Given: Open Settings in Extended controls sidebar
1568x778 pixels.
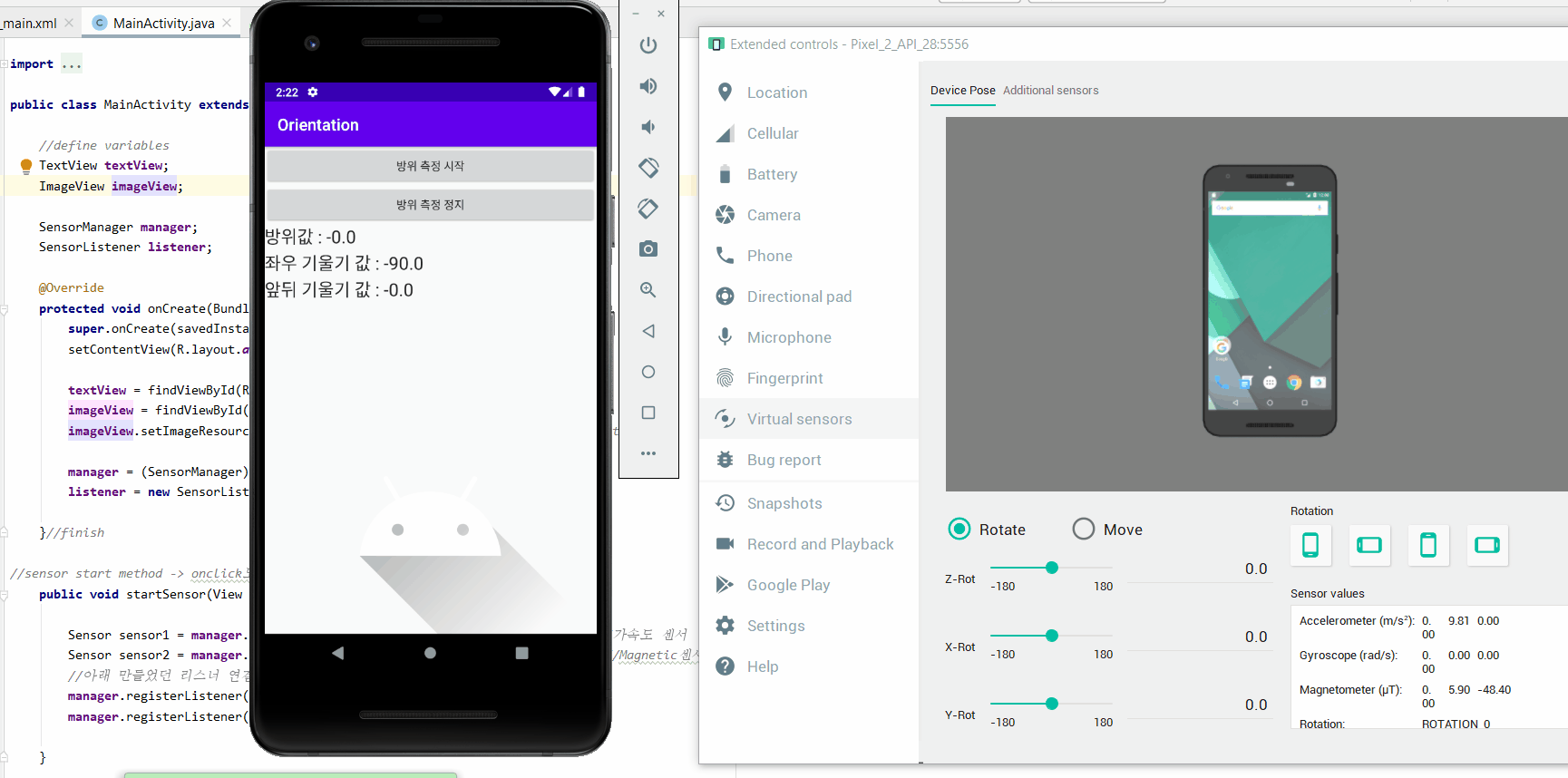Looking at the screenshot, I should click(x=809, y=626).
